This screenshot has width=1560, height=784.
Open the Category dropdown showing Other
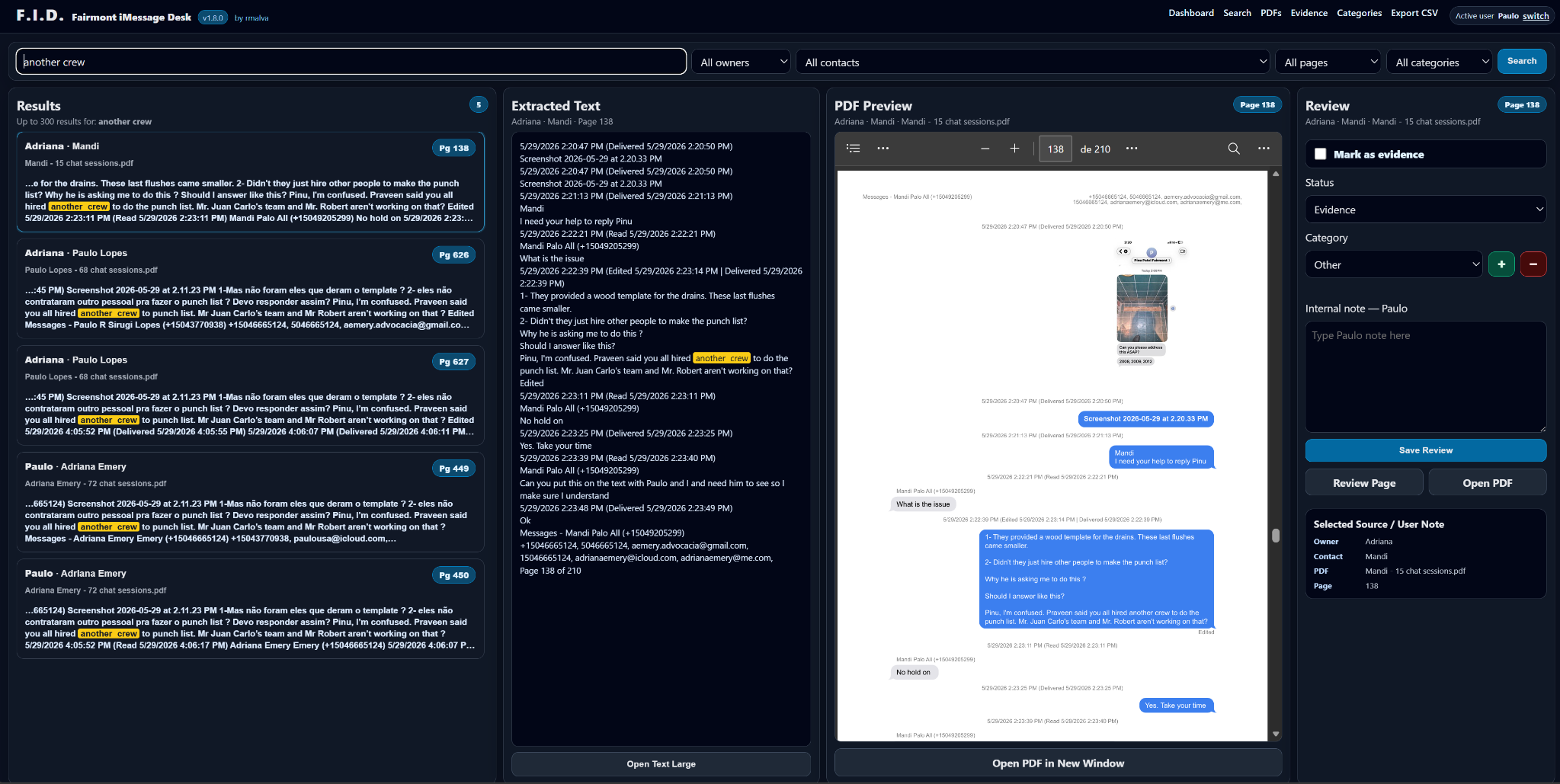coord(1394,264)
